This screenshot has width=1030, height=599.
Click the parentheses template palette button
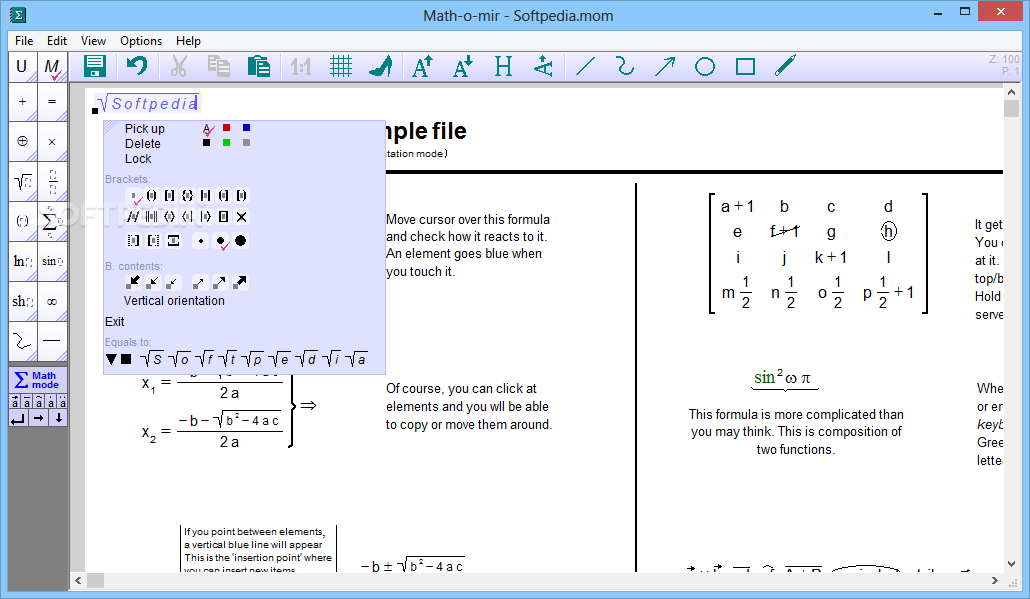23,221
